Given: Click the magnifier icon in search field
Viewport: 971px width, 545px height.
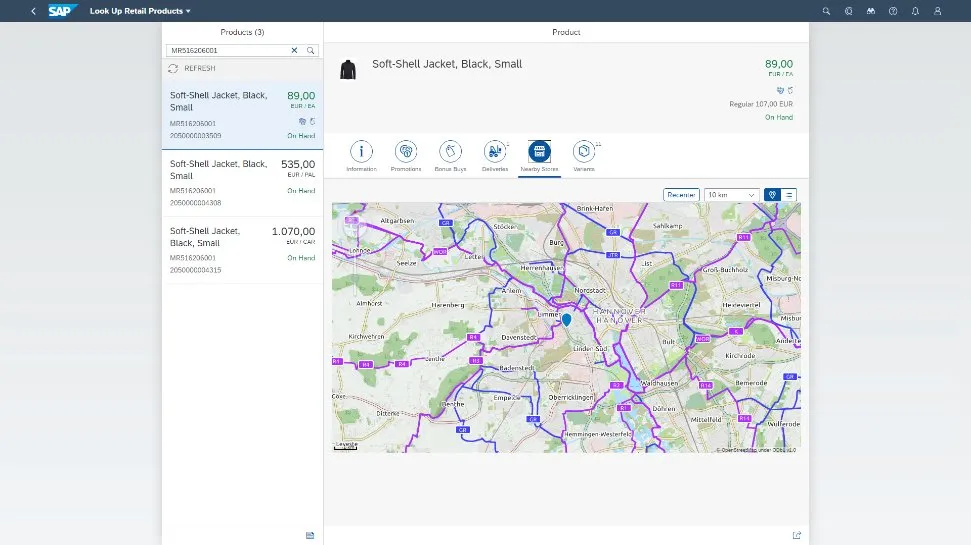Looking at the screenshot, I should [310, 50].
